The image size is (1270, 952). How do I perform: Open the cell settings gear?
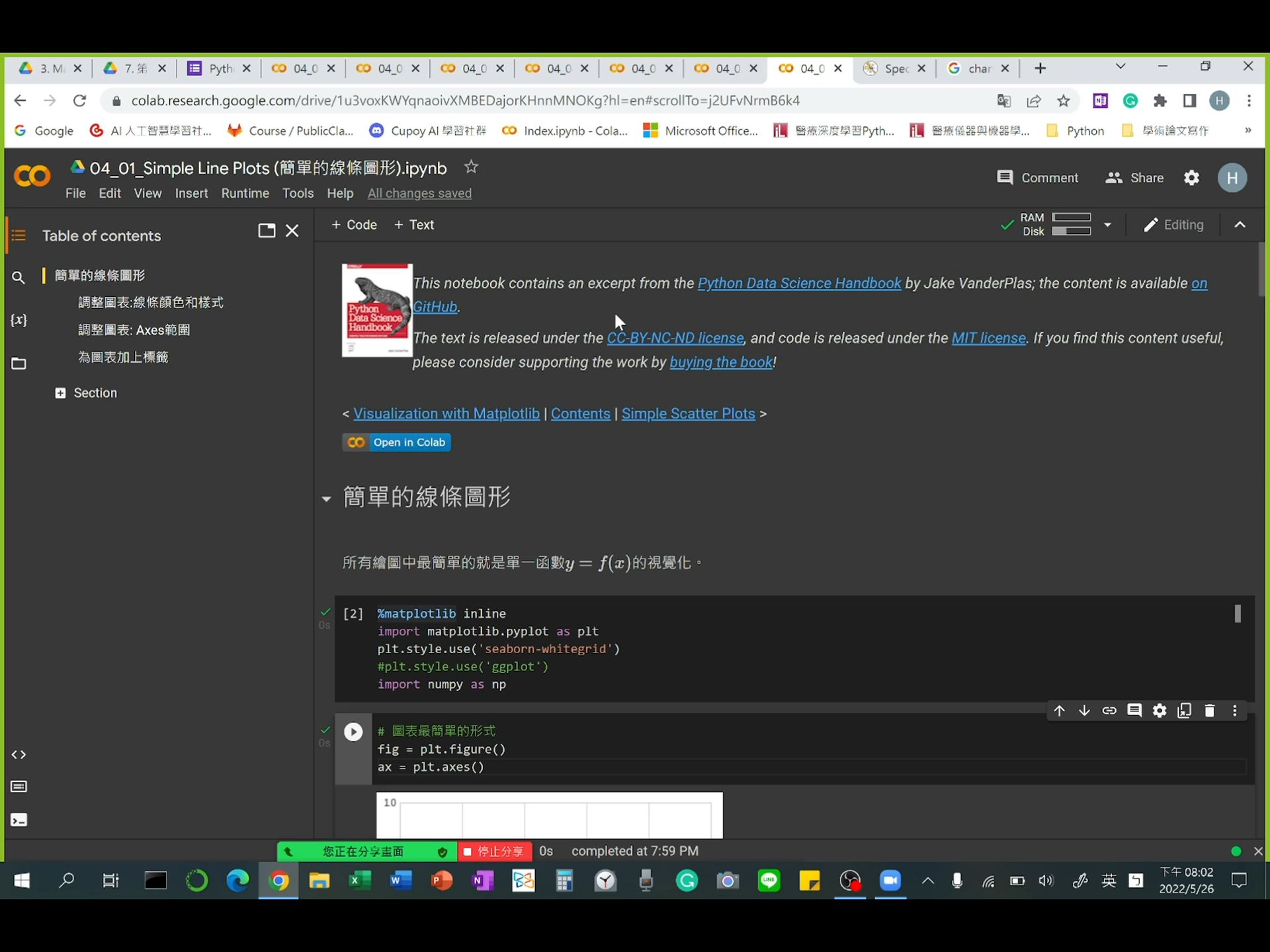click(1160, 710)
